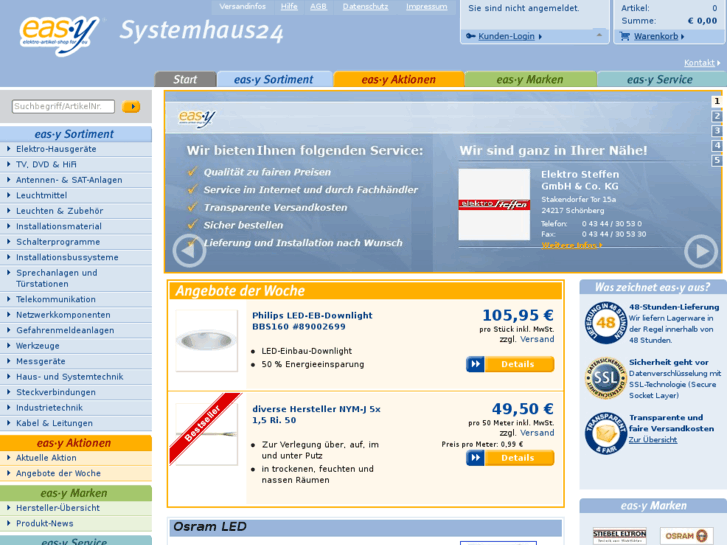Open the Warenkorb link
Image resolution: width=727 pixels, height=545 pixels.
point(656,36)
